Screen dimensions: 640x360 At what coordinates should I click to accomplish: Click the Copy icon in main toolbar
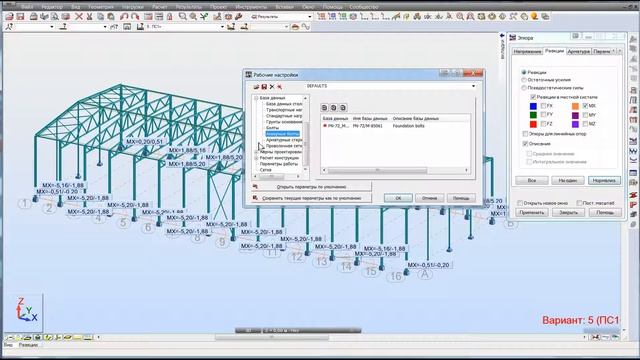coord(100,17)
